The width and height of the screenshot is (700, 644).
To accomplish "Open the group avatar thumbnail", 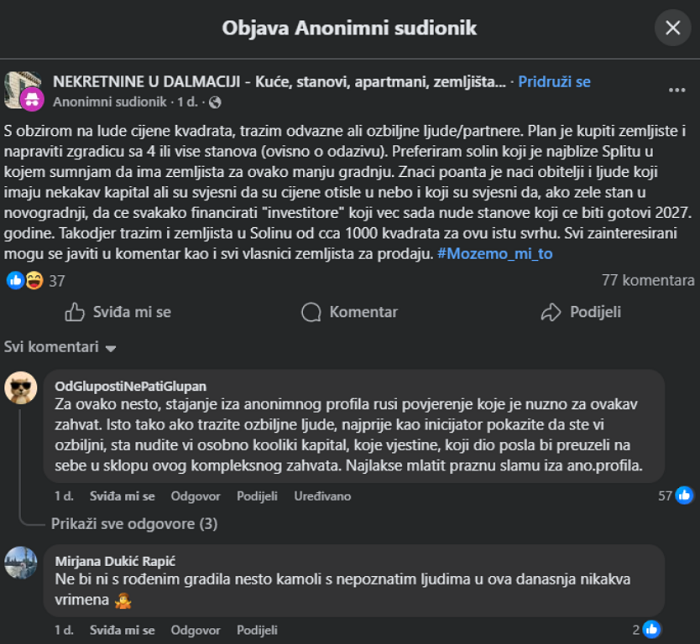I will point(23,90).
